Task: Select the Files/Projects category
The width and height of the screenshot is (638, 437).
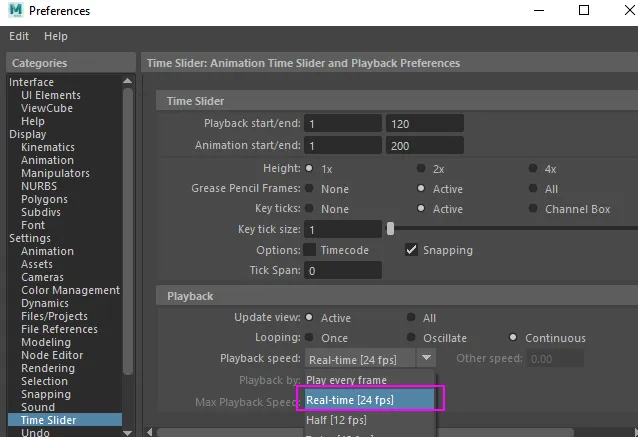Action: 55,317
